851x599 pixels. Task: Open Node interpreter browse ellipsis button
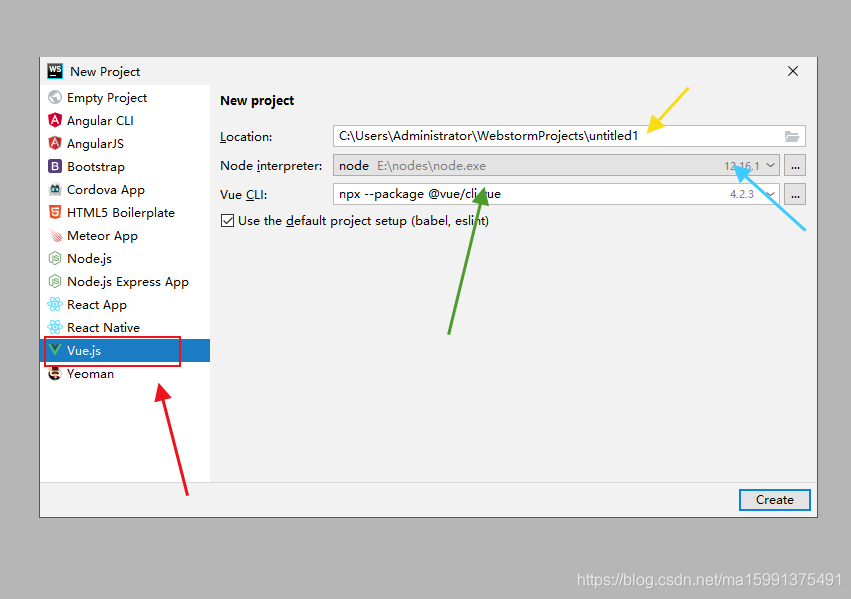tap(795, 165)
